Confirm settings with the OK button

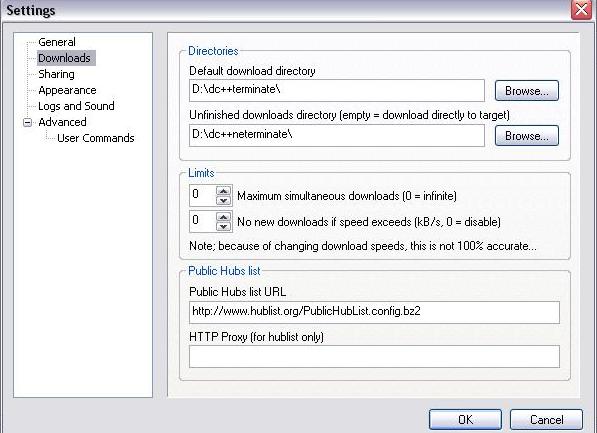pyautogui.click(x=465, y=419)
